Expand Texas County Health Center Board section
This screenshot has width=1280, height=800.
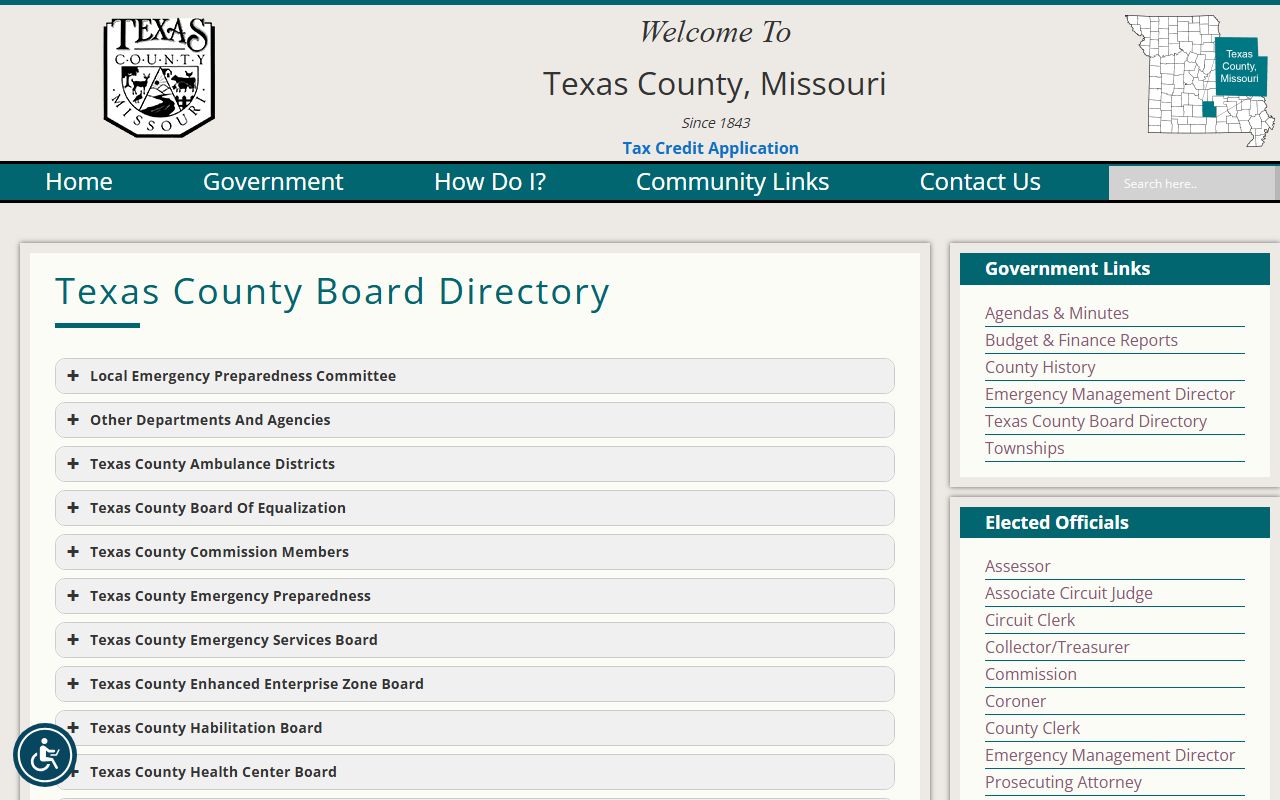pos(475,772)
